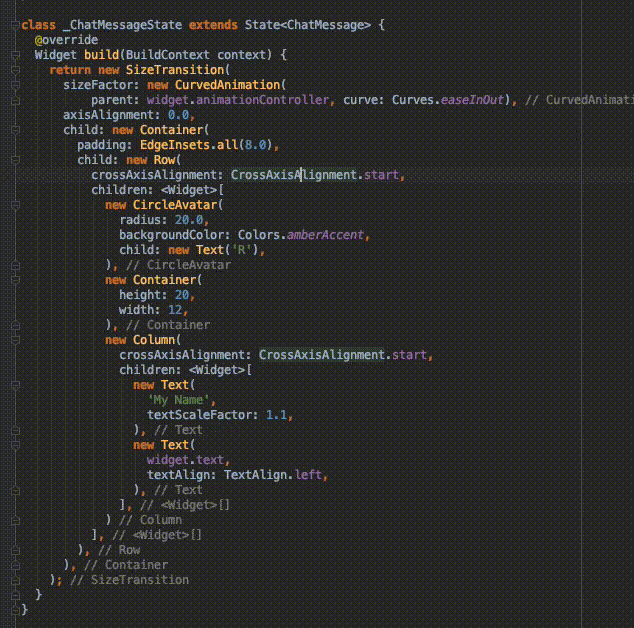This screenshot has width=634, height=628.
Task: Click the '0.0' axisAlignment value
Action: click(178, 115)
